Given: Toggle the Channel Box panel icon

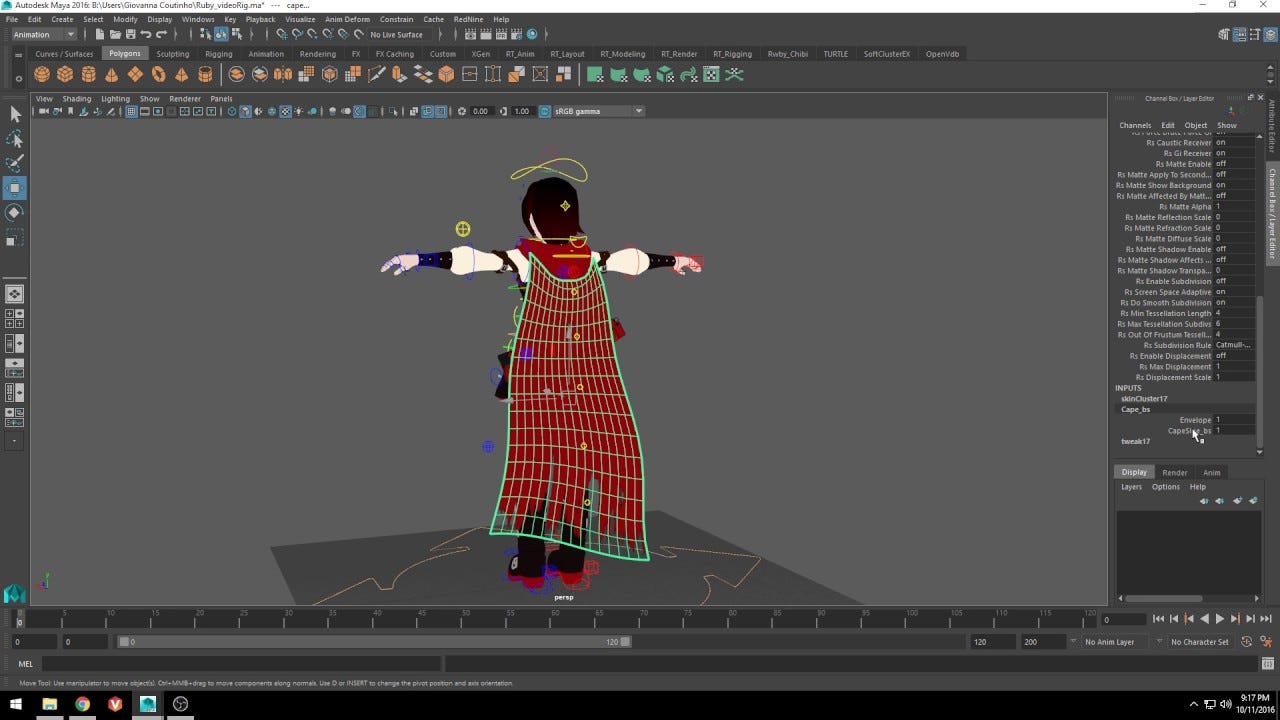Looking at the screenshot, I should click(1272, 34).
